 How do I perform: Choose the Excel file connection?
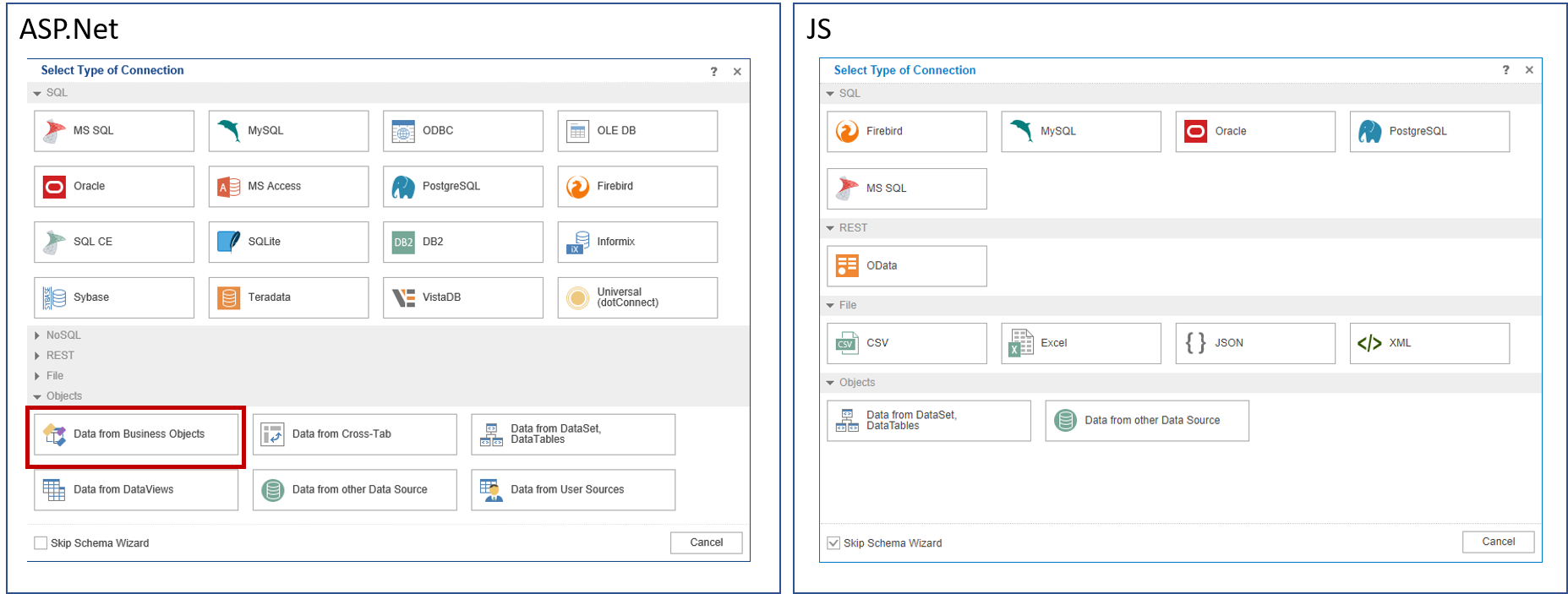pos(1081,343)
